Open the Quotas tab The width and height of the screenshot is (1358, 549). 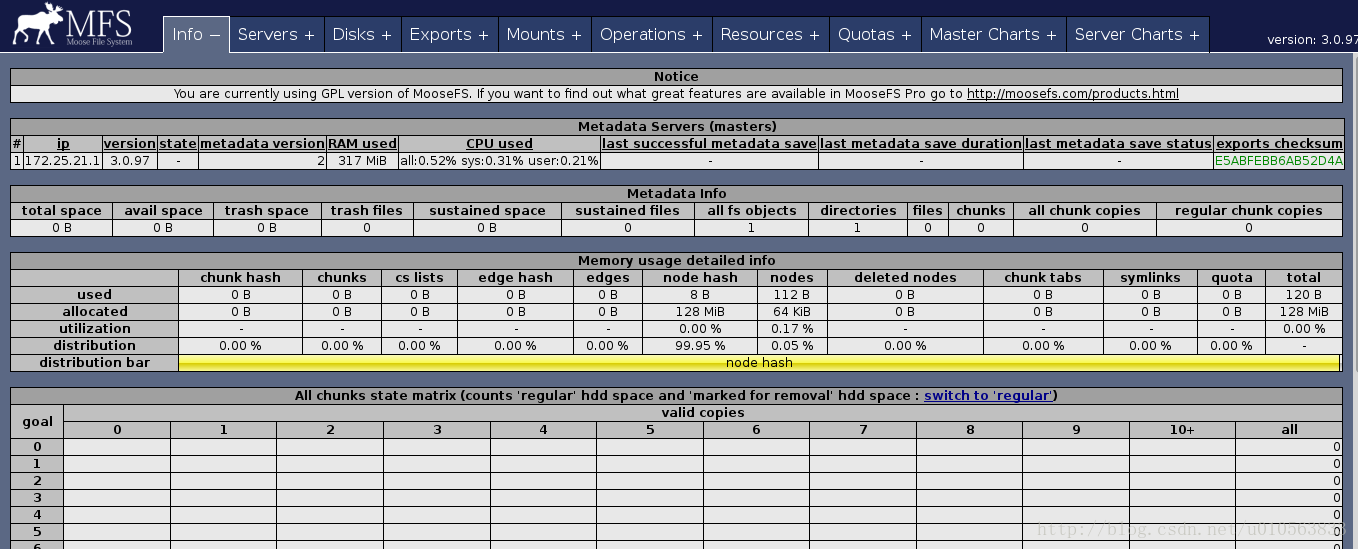click(x=875, y=34)
